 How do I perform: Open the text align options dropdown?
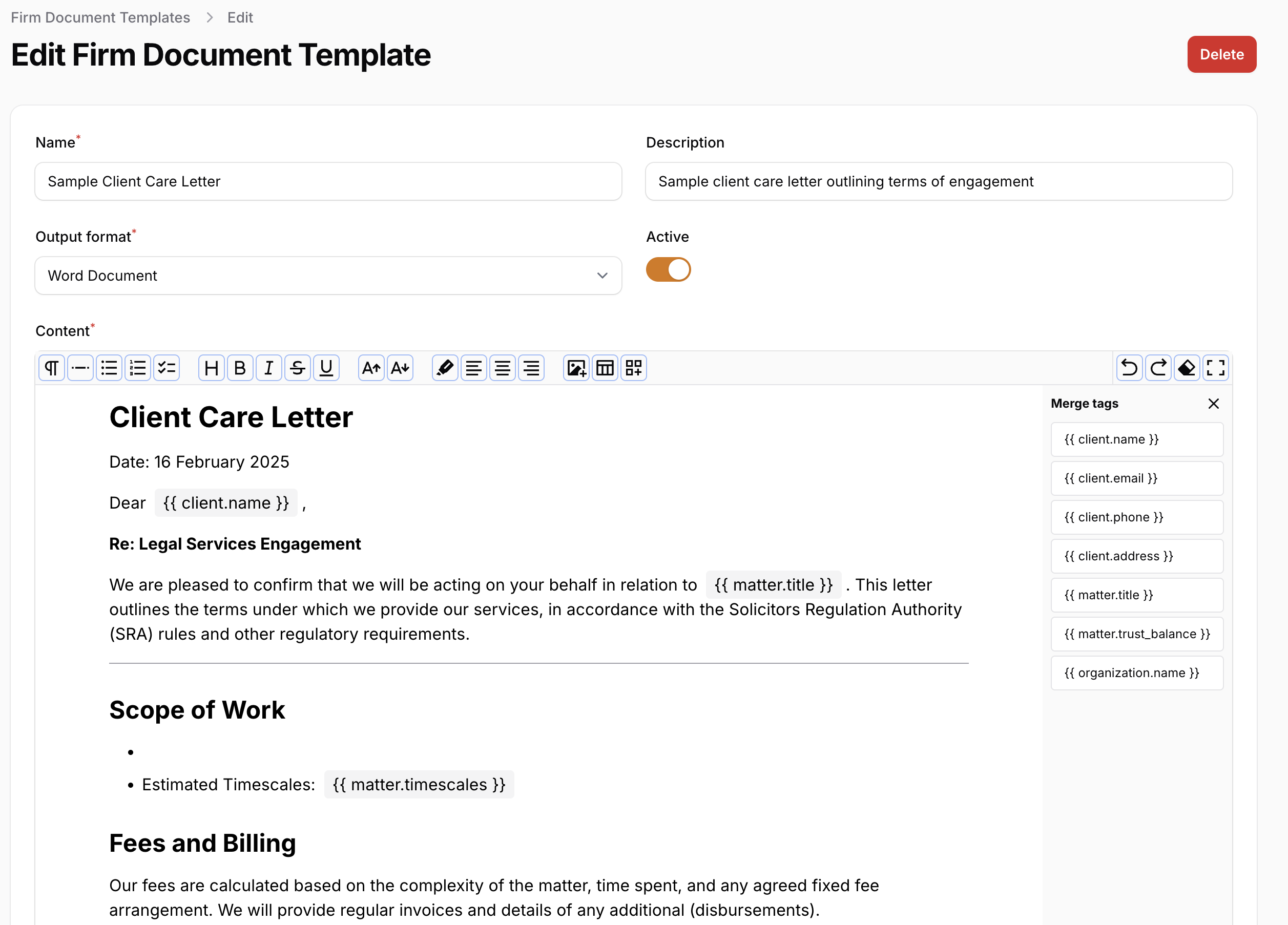(x=472, y=368)
